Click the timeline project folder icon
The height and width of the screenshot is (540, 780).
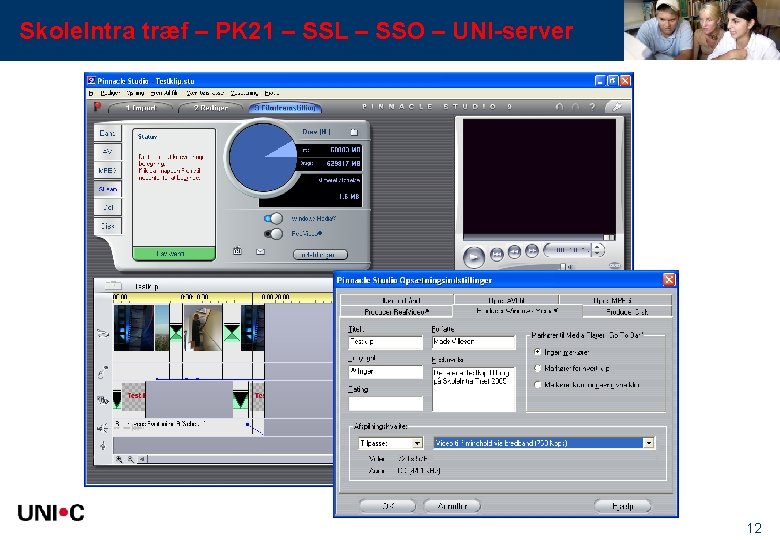click(113, 285)
